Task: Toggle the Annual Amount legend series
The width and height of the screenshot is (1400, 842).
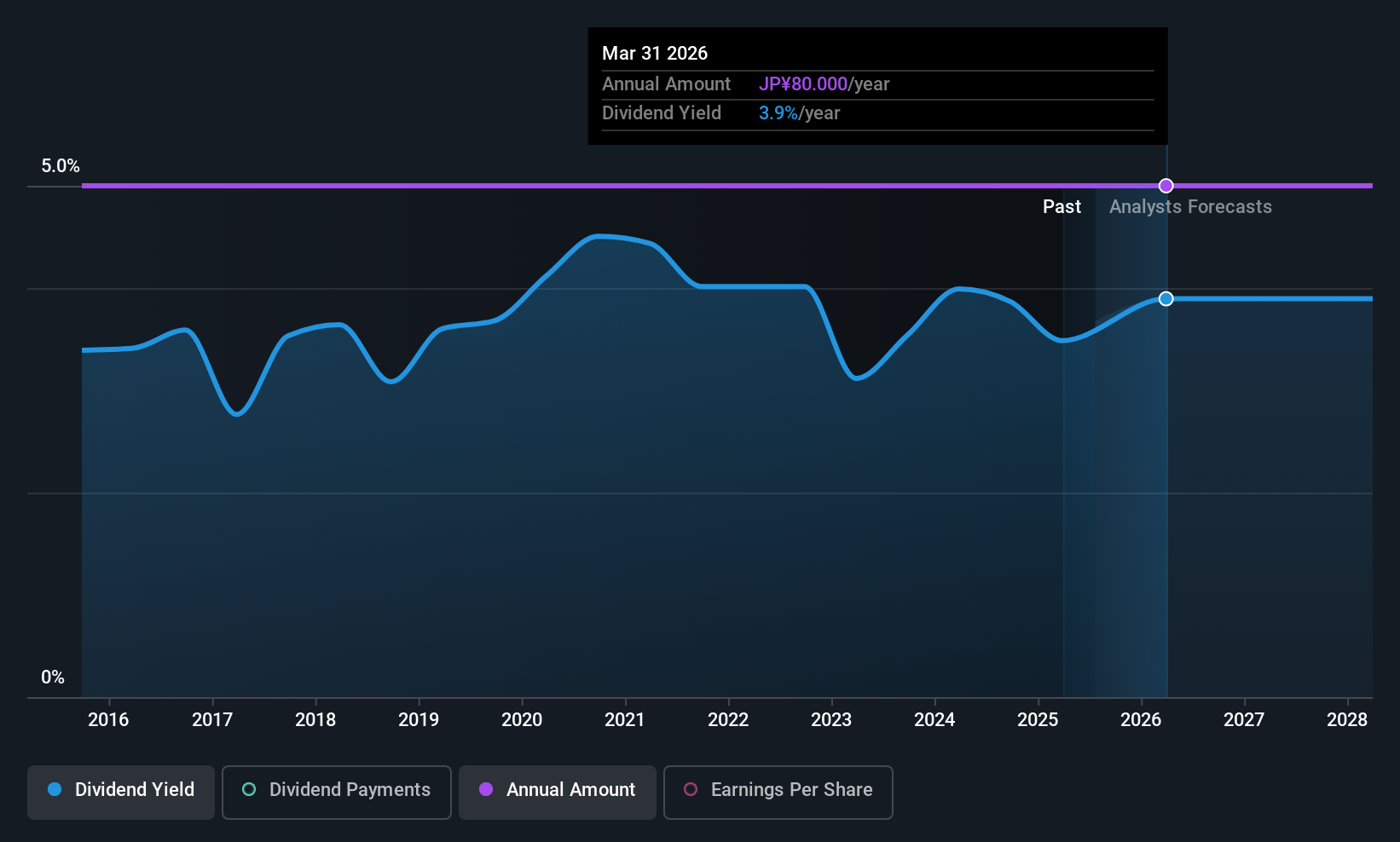Action: (x=558, y=793)
